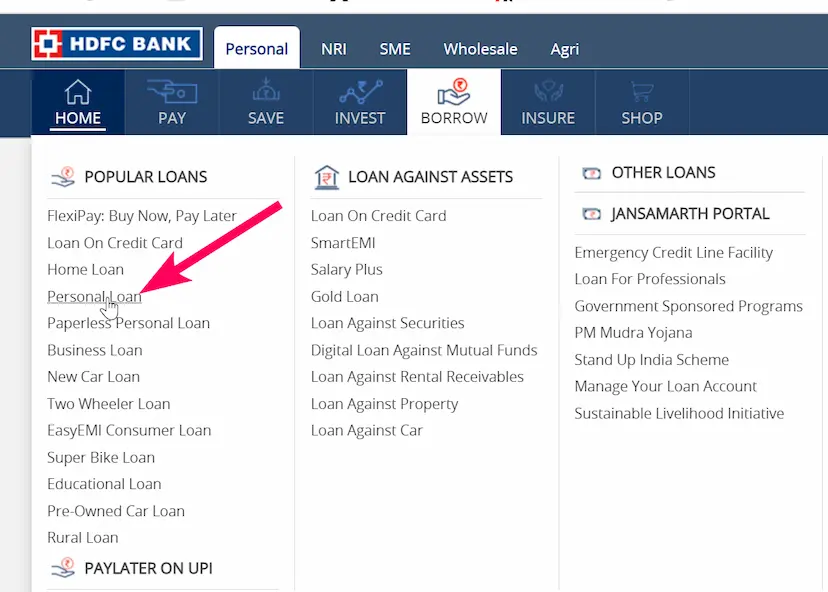Switch to the Agri tab
This screenshot has width=828, height=592.
(x=564, y=50)
